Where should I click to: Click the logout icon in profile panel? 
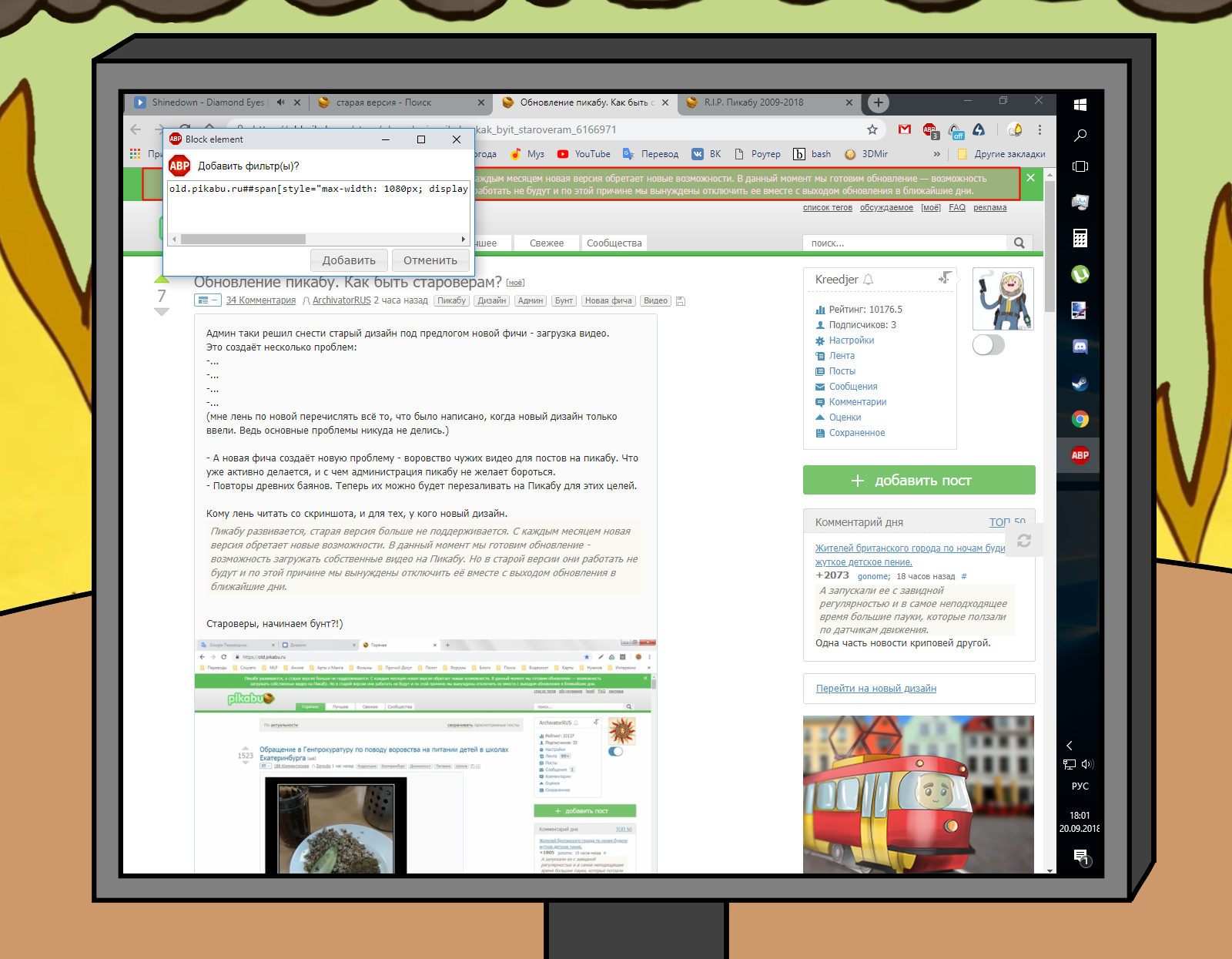pyautogui.click(x=945, y=277)
